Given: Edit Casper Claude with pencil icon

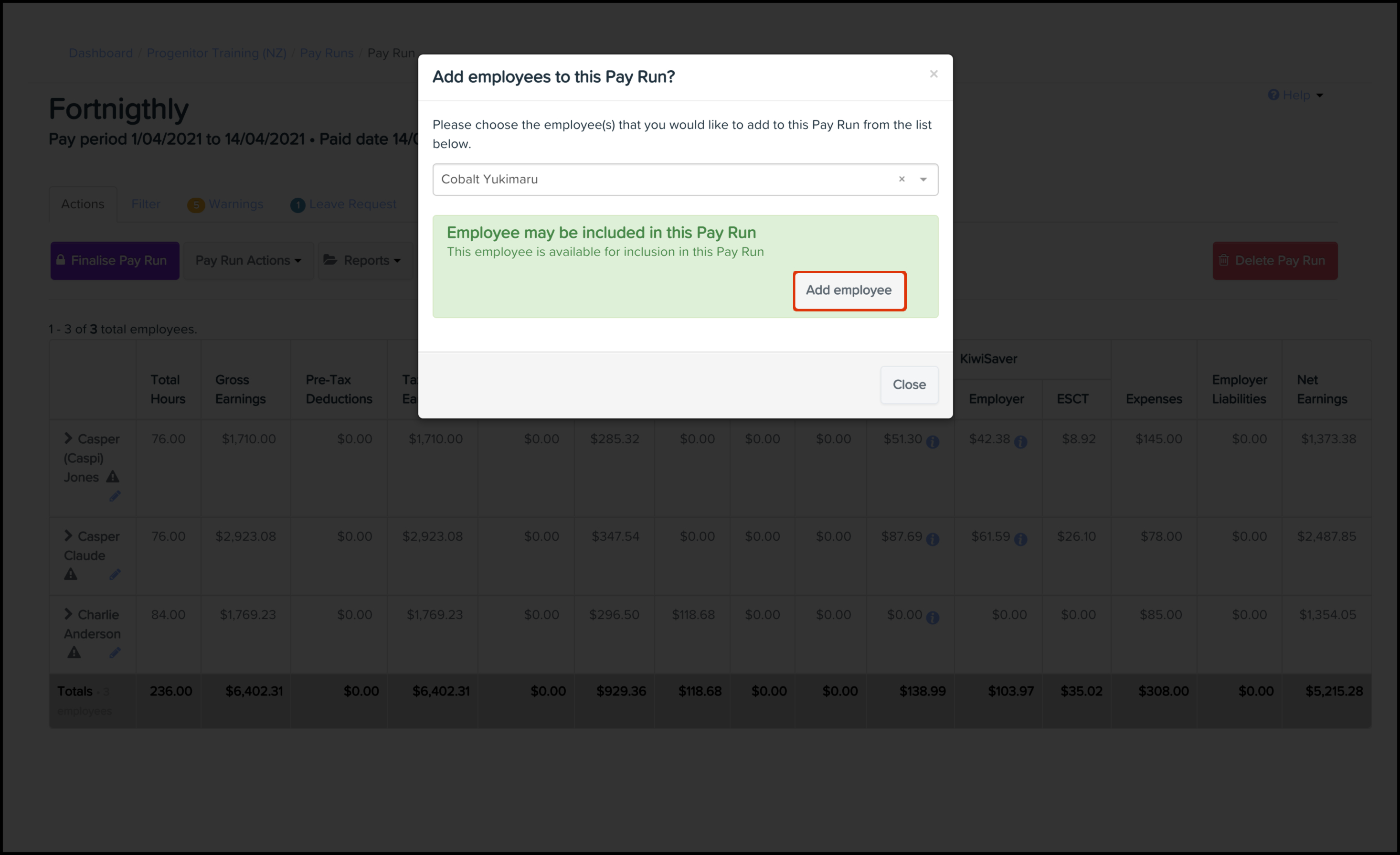Looking at the screenshot, I should pos(116,575).
